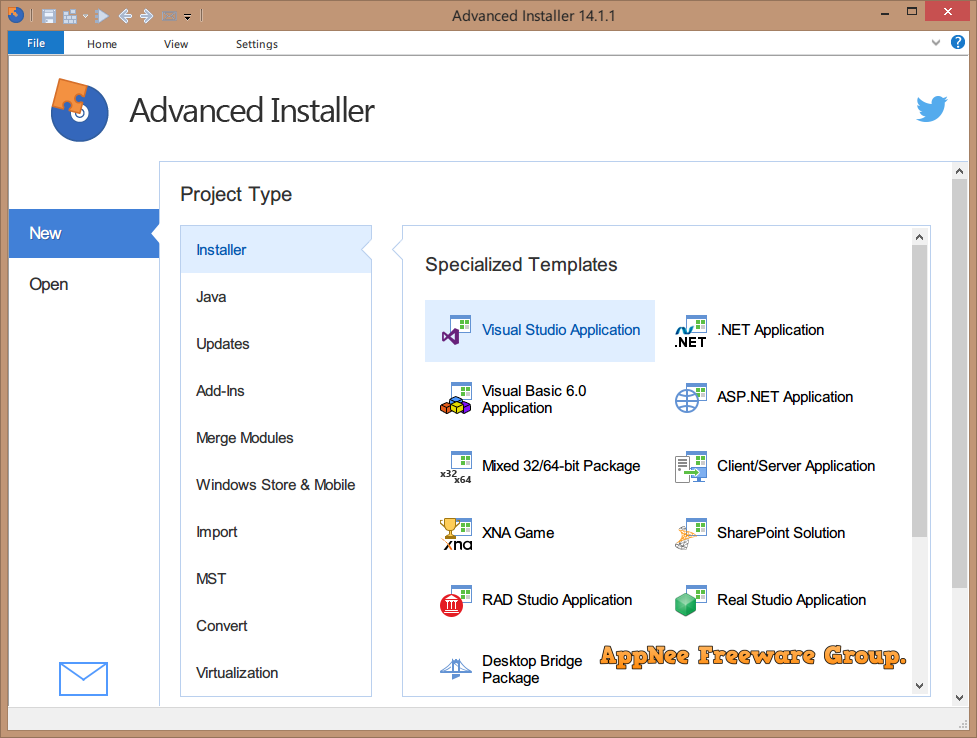The height and width of the screenshot is (738, 977).
Task: Click the templates list scrollbar thumb
Action: point(920,390)
